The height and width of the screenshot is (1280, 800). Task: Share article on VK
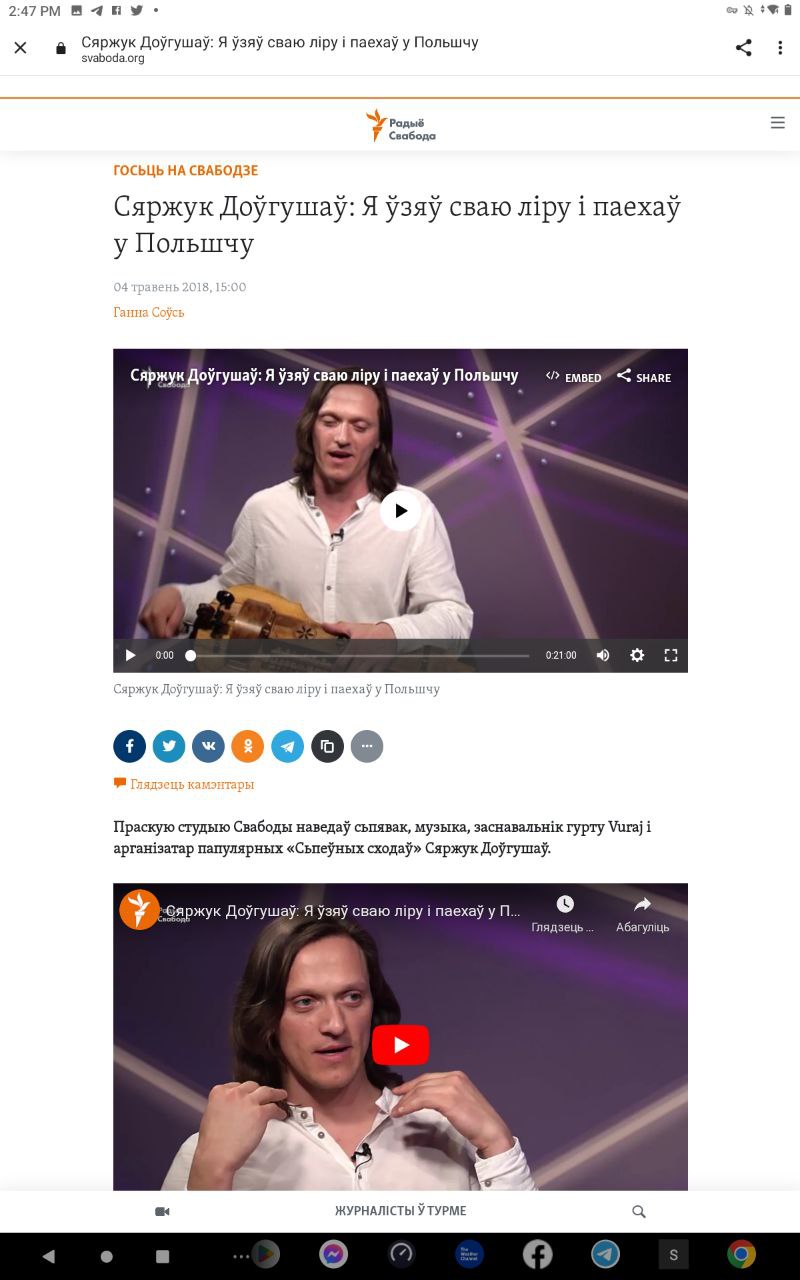(x=209, y=746)
